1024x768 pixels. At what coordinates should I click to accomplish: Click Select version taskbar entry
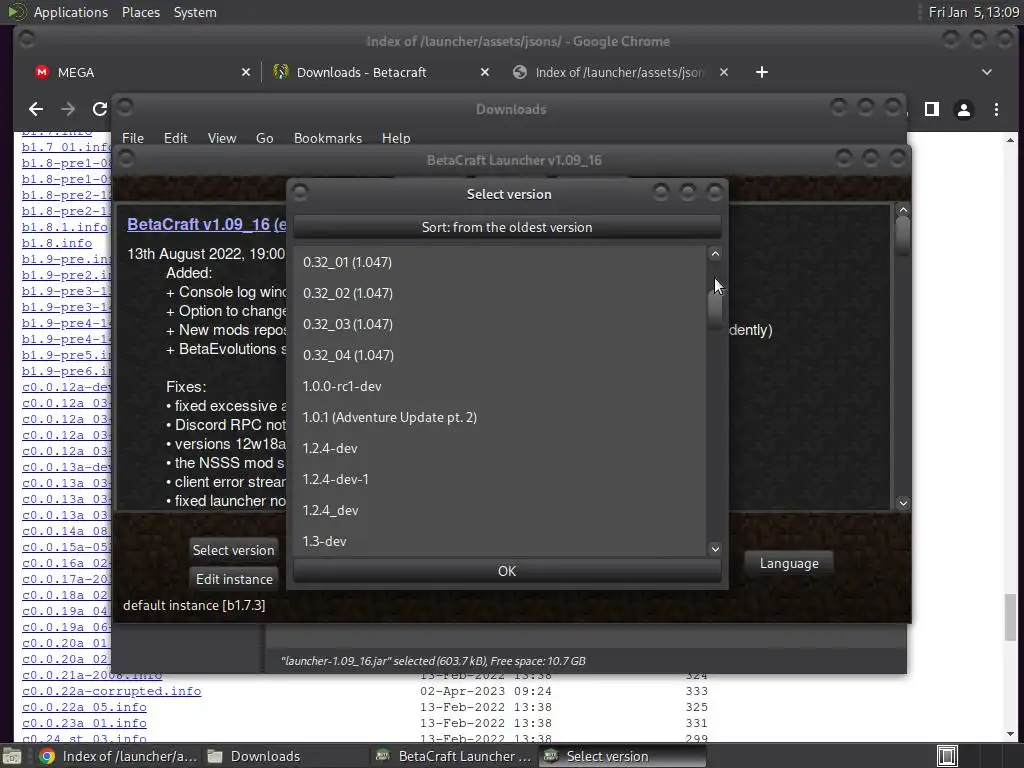tap(622, 756)
